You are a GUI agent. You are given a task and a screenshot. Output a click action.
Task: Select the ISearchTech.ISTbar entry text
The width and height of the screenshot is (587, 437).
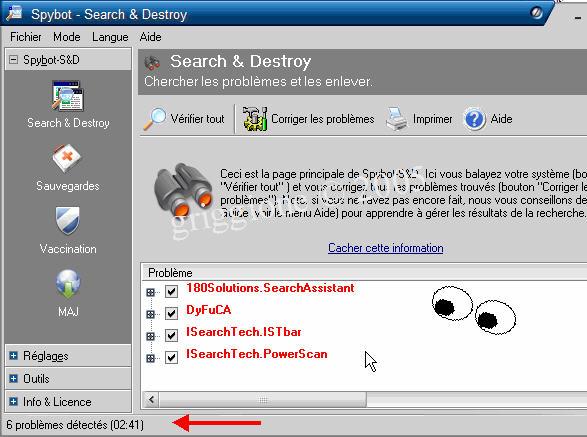244,332
